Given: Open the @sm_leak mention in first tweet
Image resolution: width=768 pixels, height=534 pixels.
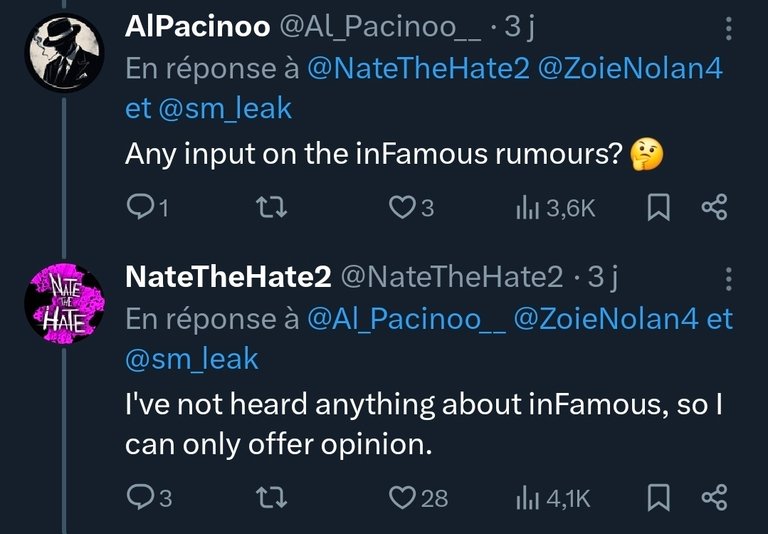Looking at the screenshot, I should (225, 109).
